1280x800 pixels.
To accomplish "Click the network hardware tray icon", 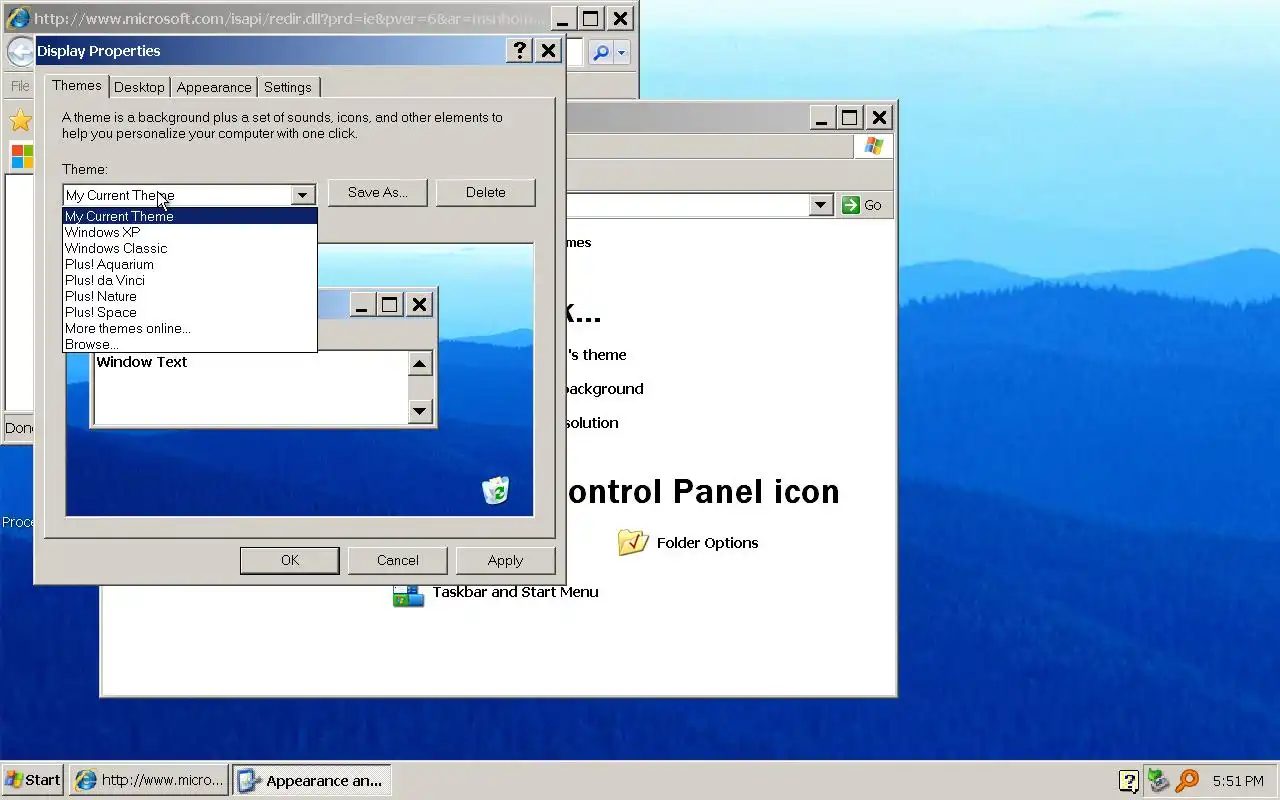I will (1158, 780).
